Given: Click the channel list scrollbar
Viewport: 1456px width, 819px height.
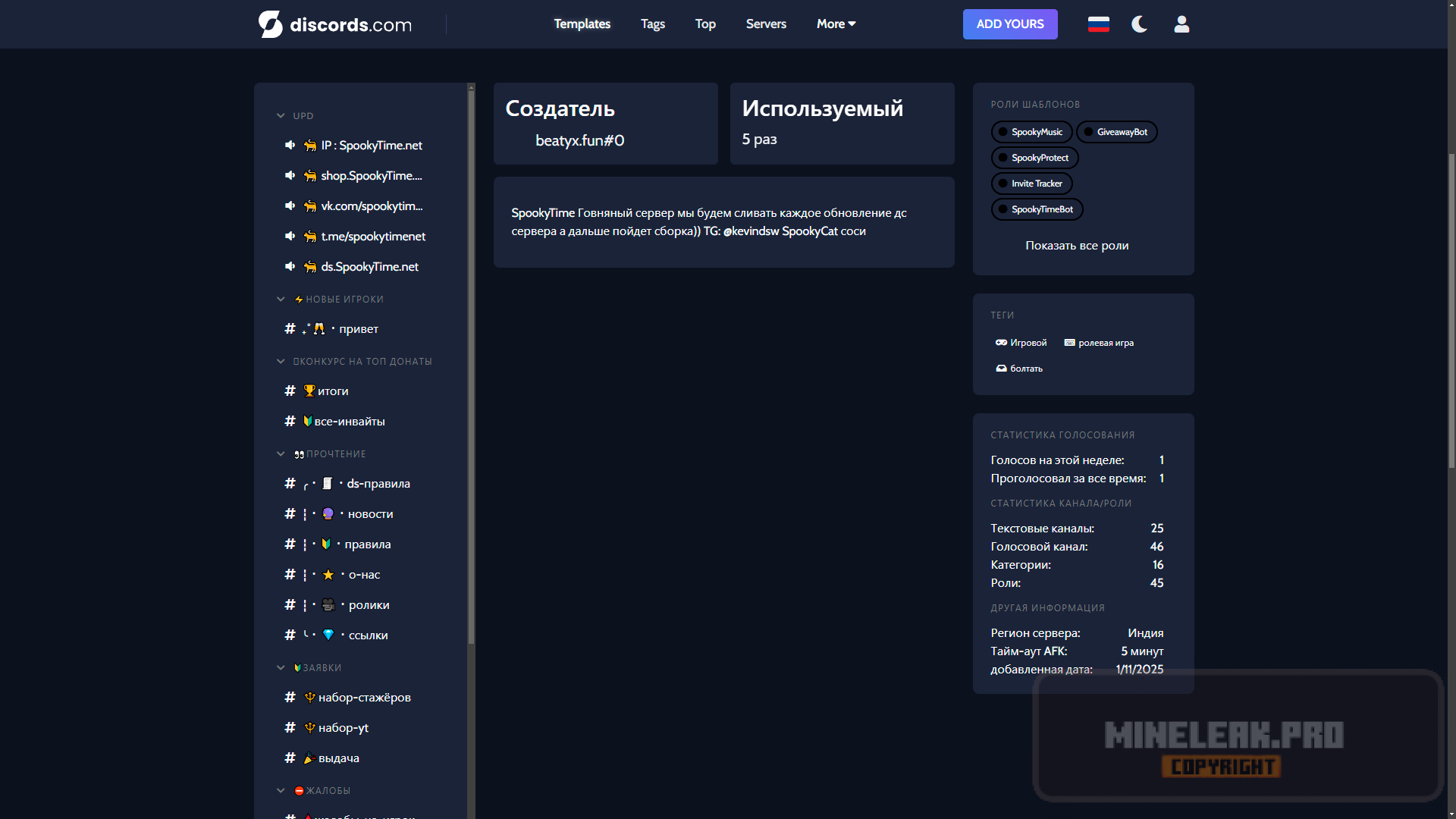Looking at the screenshot, I should [x=471, y=368].
